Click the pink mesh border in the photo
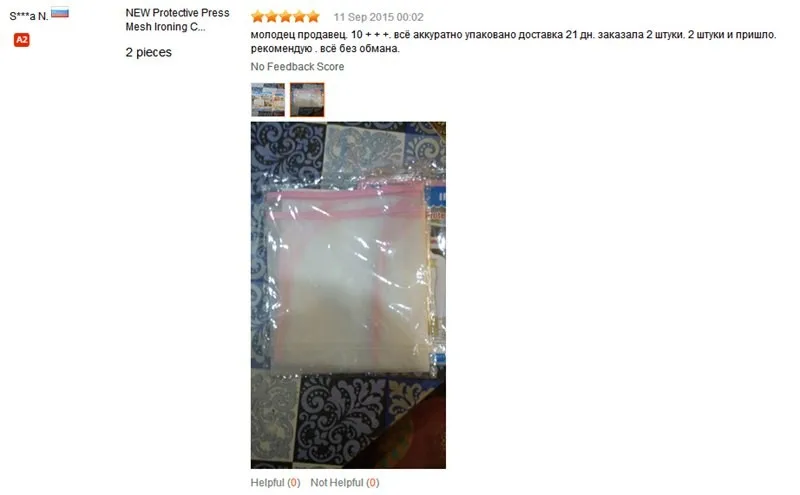Image resolution: width=800 pixels, height=495 pixels. pyautogui.click(x=347, y=195)
